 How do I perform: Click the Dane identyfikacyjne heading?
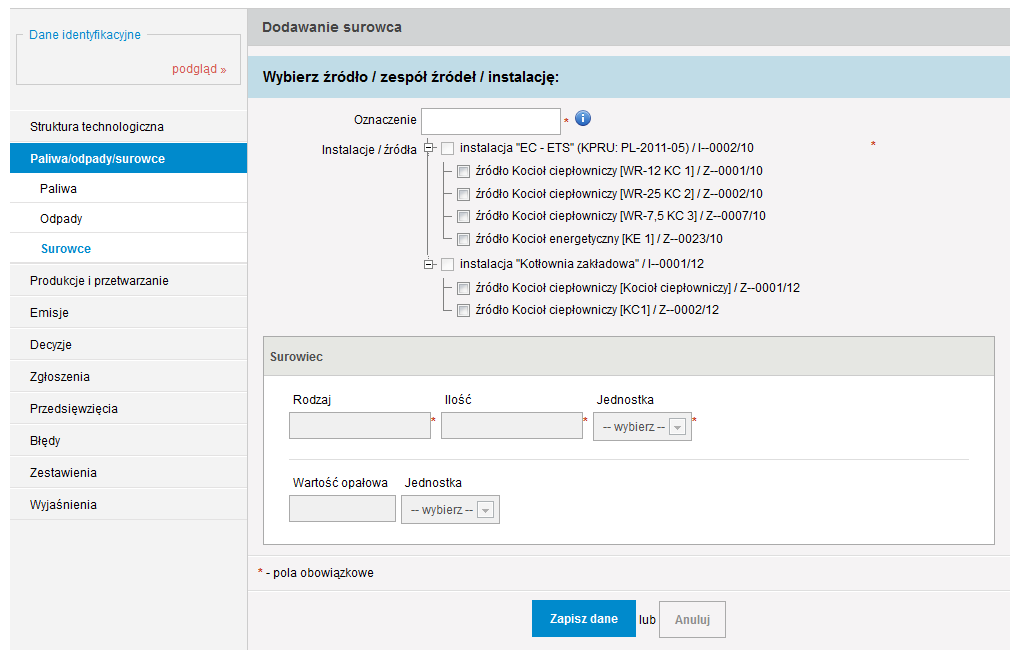pyautogui.click(x=85, y=35)
